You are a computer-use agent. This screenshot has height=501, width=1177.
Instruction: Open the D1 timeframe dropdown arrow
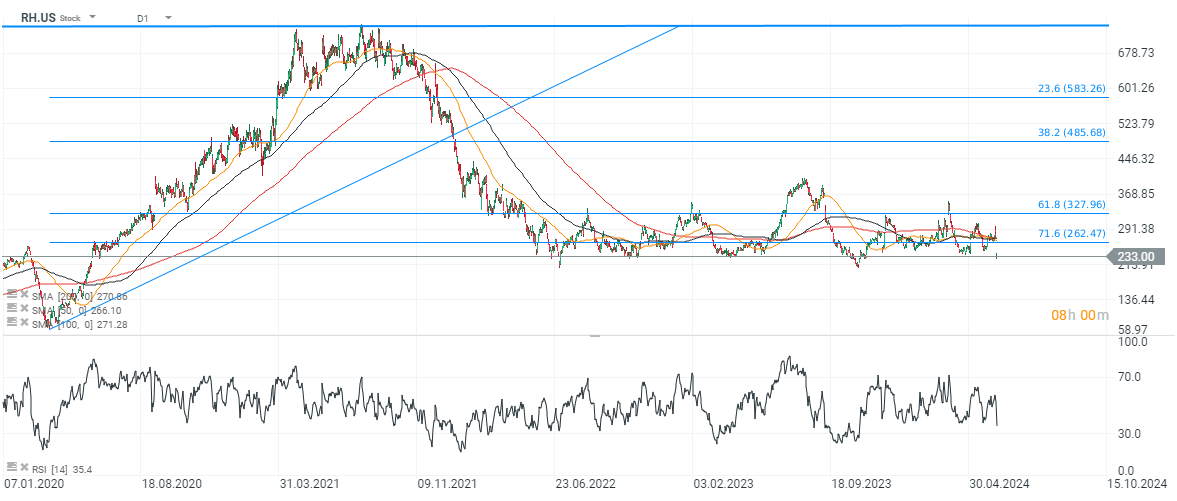pyautogui.click(x=168, y=18)
